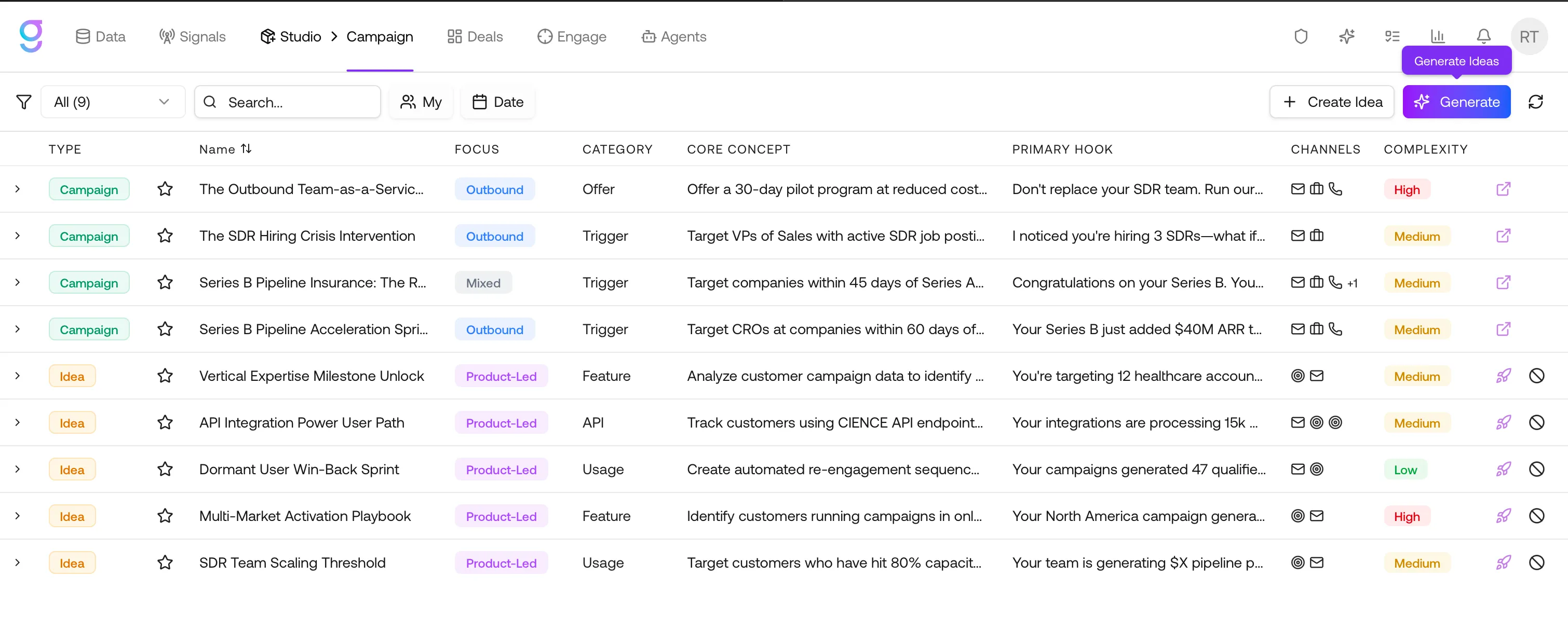This screenshot has width=1568, height=632.
Task: Toggle the My items filter
Action: coord(421,102)
